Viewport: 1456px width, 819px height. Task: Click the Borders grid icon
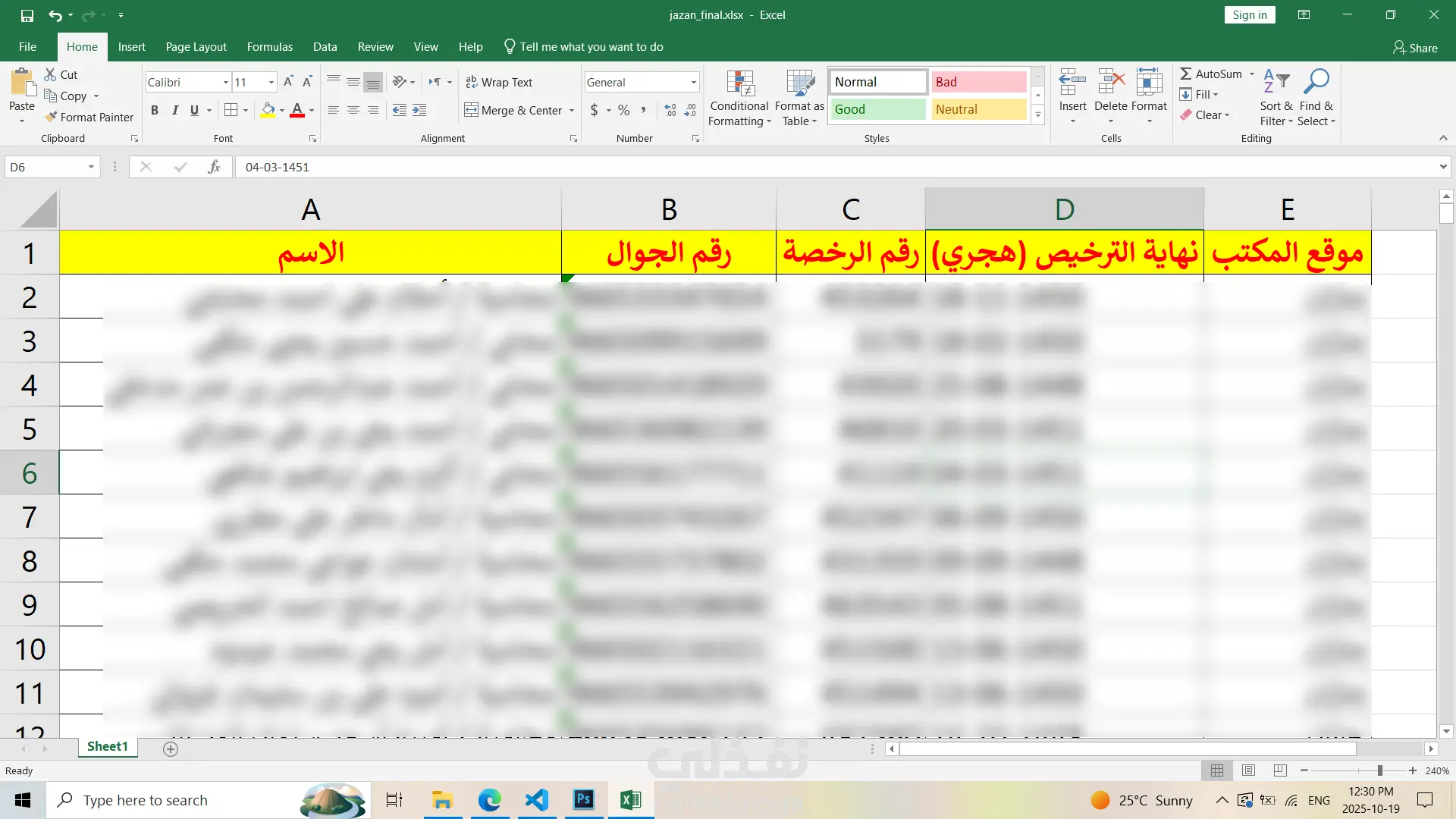tap(231, 110)
